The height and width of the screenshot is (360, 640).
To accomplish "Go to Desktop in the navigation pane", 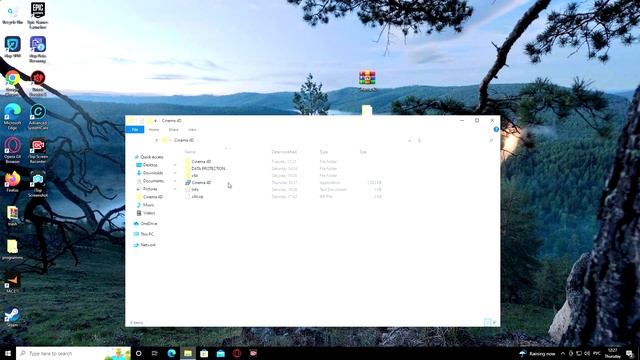I will [150, 165].
